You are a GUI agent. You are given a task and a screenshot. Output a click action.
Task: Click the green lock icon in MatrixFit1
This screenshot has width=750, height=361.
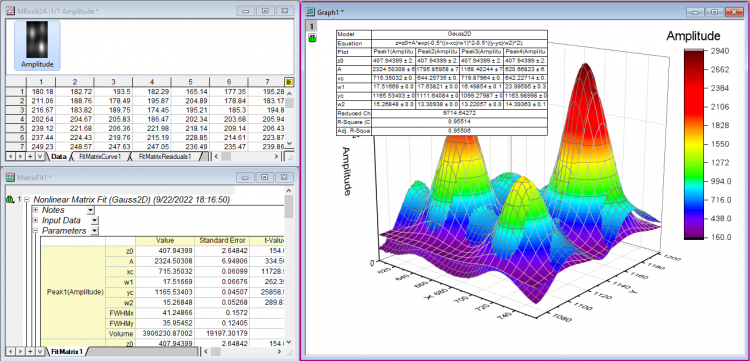tap(9, 200)
